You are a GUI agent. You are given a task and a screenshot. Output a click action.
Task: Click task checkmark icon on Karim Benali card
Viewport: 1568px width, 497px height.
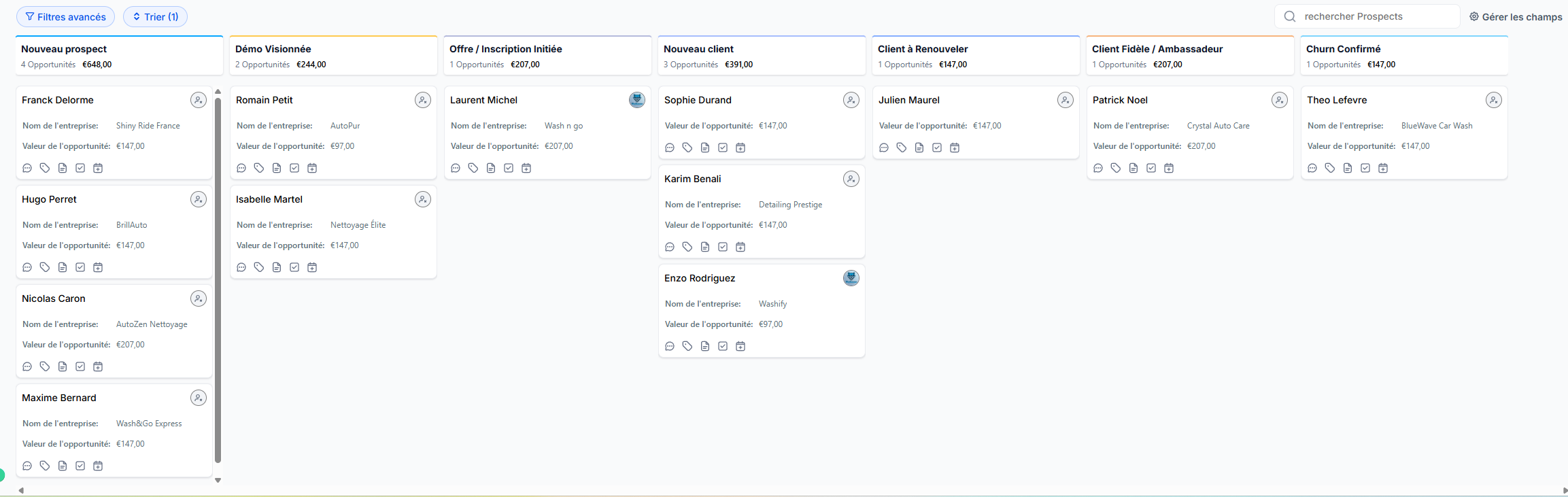pyautogui.click(x=723, y=247)
